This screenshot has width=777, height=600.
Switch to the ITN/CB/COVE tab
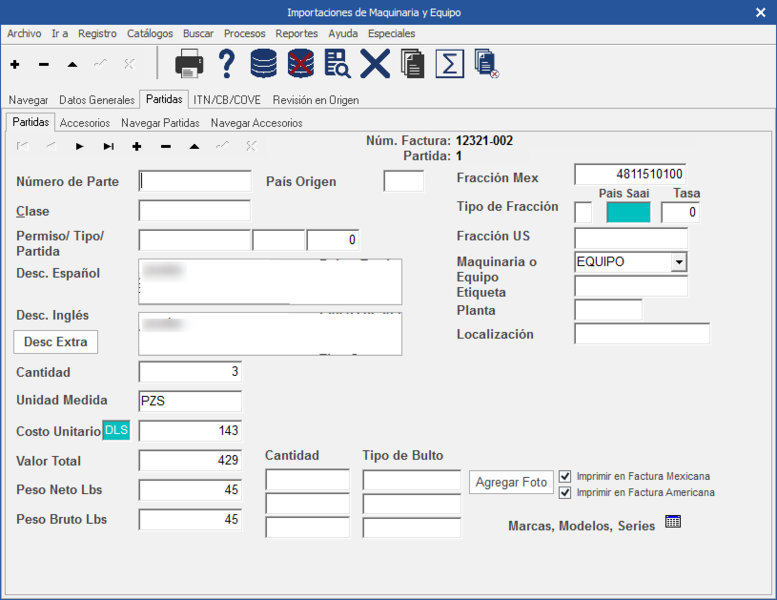coord(227,100)
